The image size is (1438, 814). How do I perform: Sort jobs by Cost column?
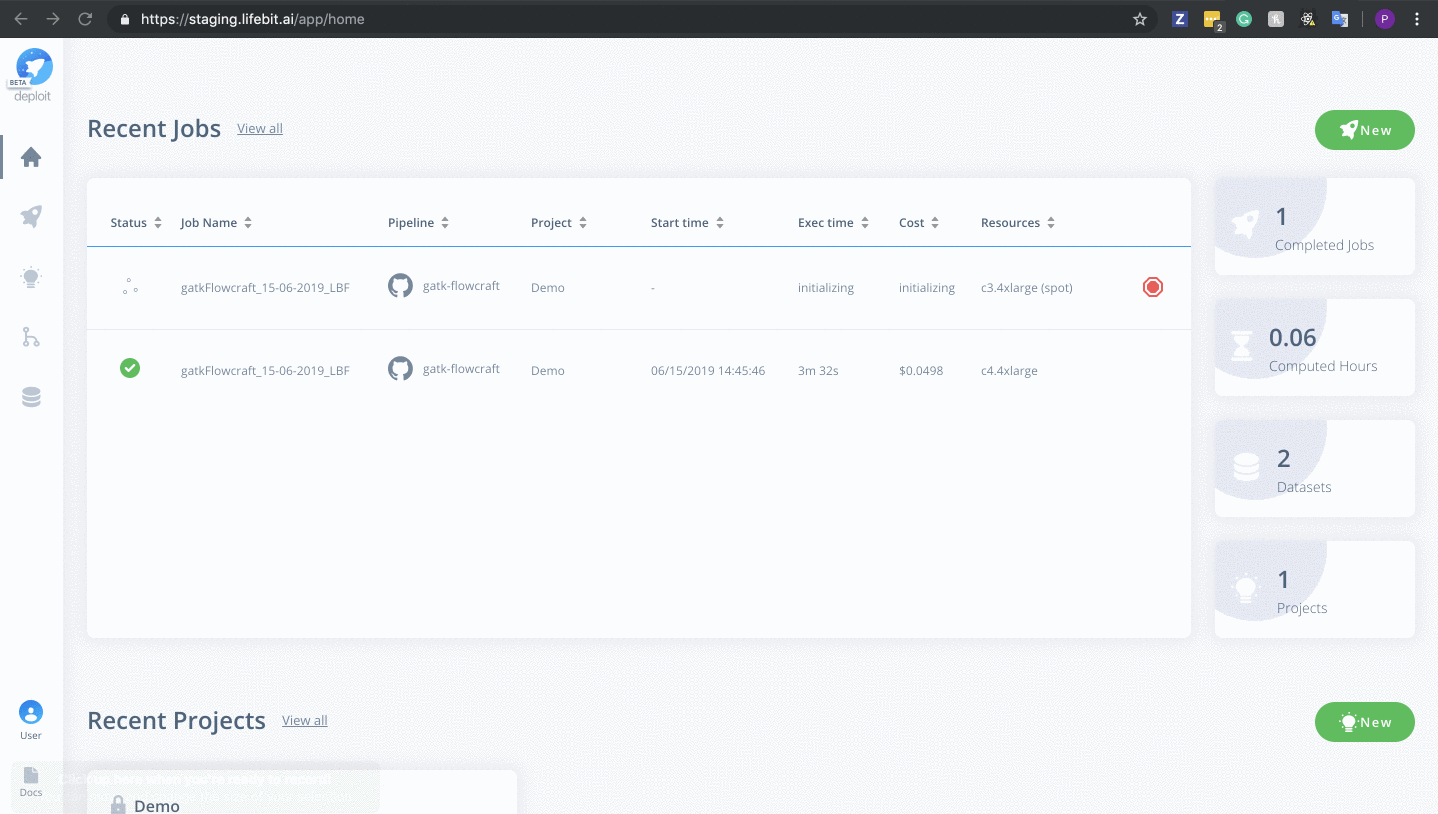click(x=919, y=223)
